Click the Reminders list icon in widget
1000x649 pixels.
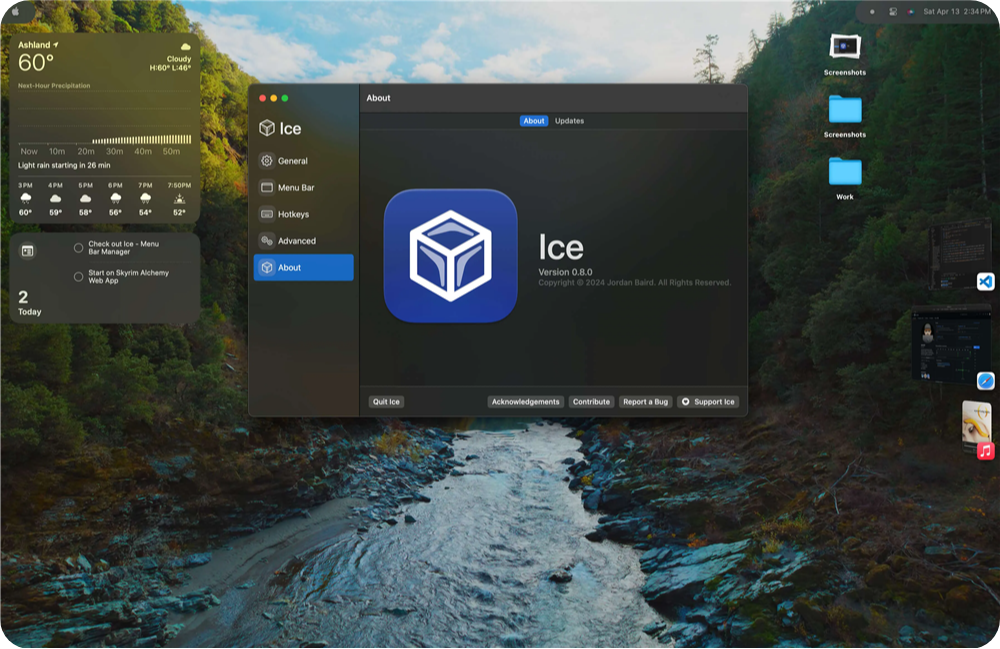click(27, 251)
